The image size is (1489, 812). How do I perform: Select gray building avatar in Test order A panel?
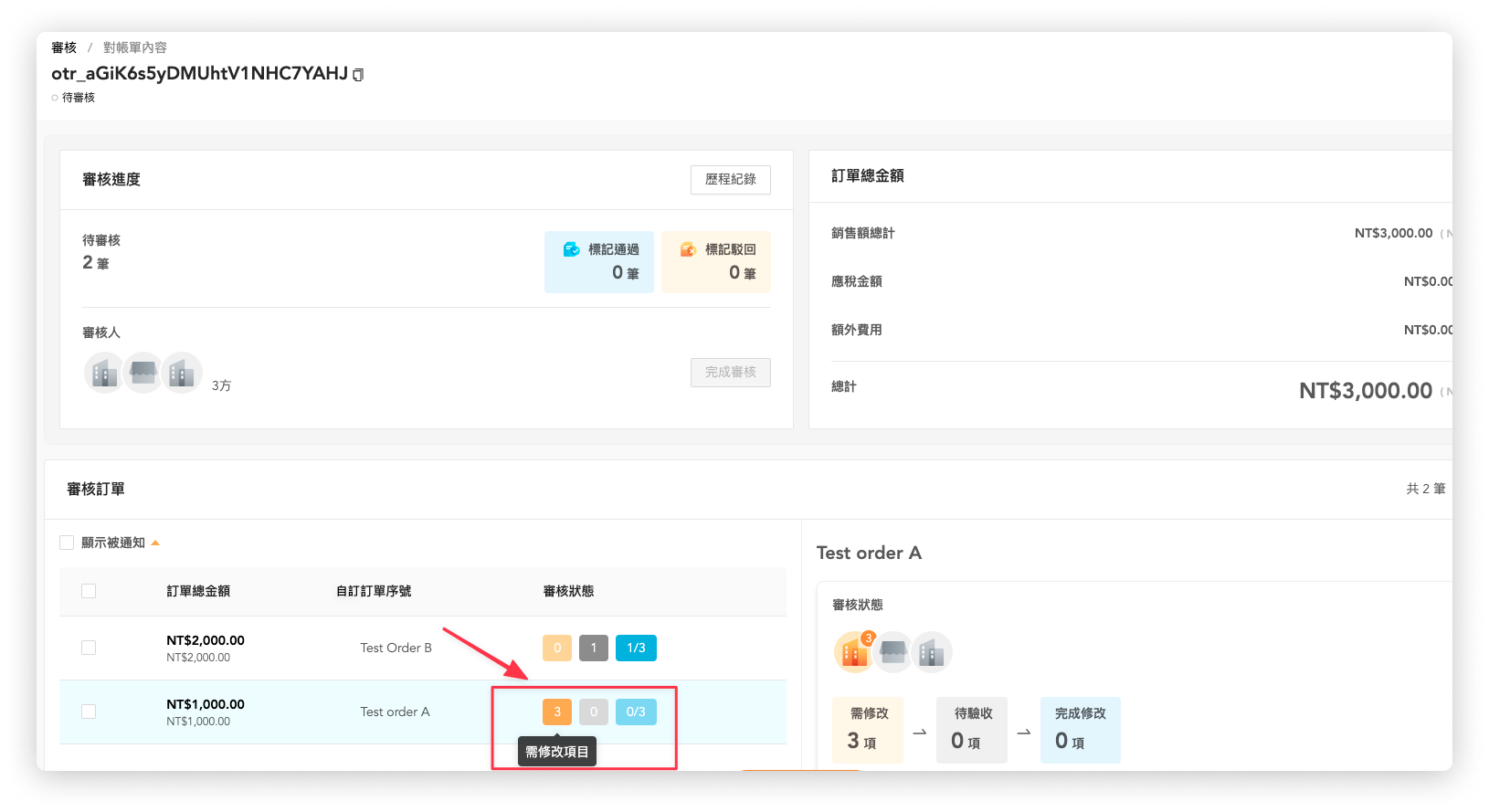[x=932, y=652]
